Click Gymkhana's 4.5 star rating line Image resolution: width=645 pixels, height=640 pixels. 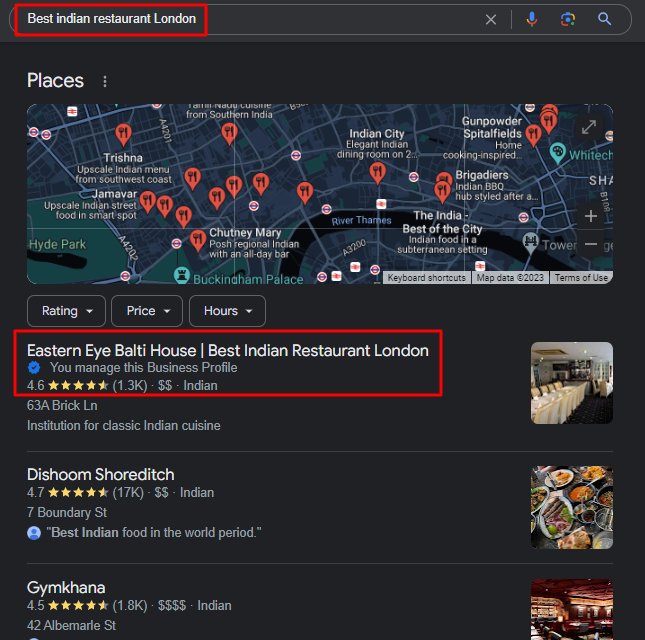tap(129, 606)
